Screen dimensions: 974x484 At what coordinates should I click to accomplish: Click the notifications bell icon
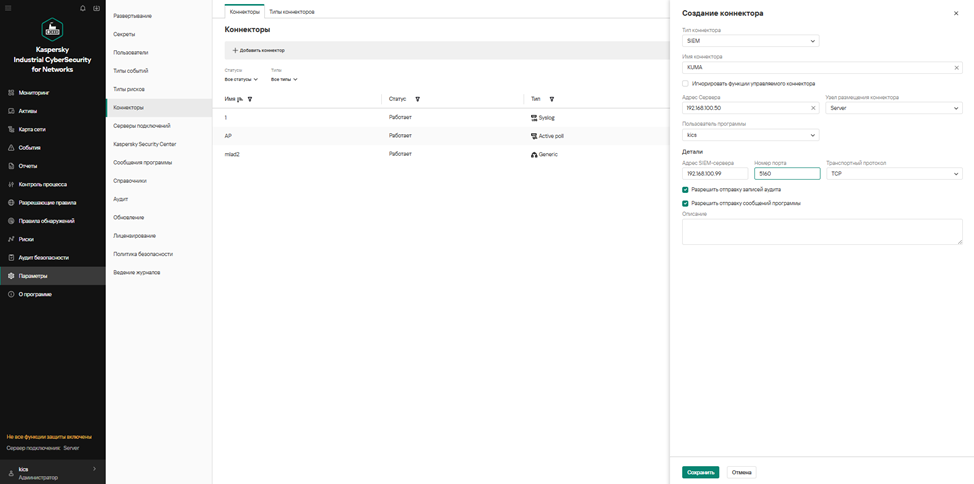pos(83,8)
